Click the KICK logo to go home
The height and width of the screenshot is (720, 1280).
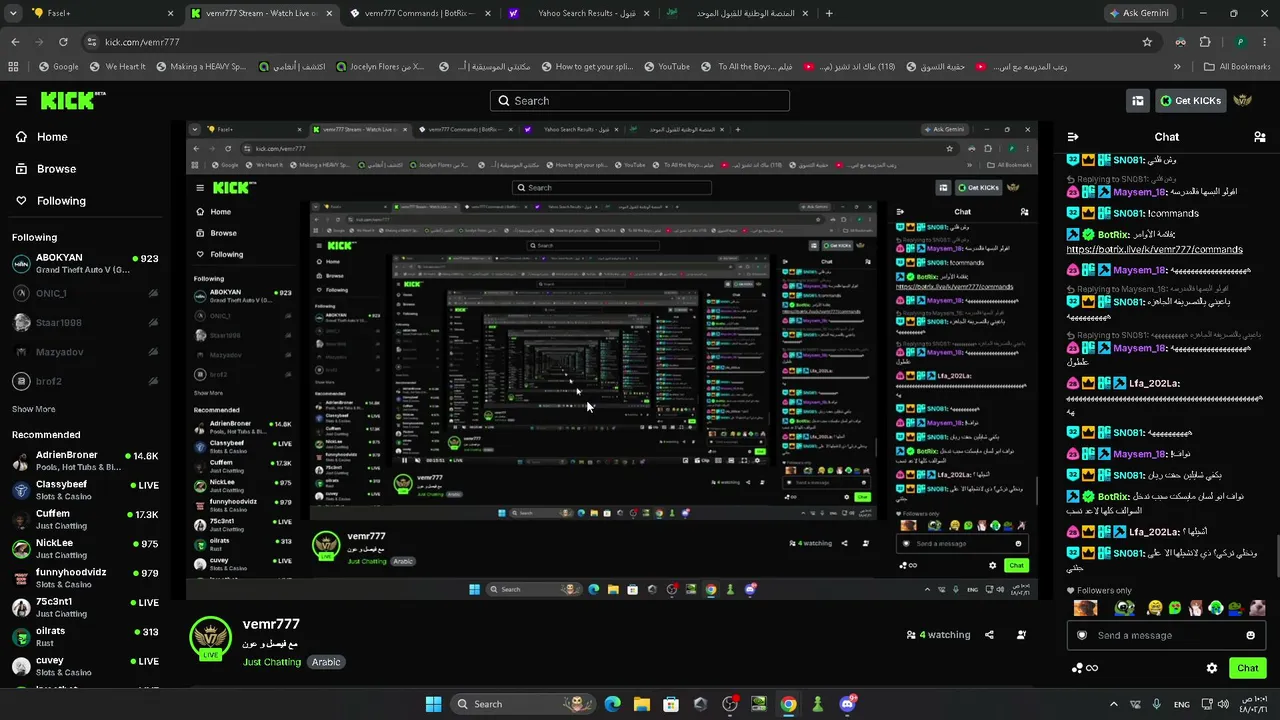(x=72, y=100)
